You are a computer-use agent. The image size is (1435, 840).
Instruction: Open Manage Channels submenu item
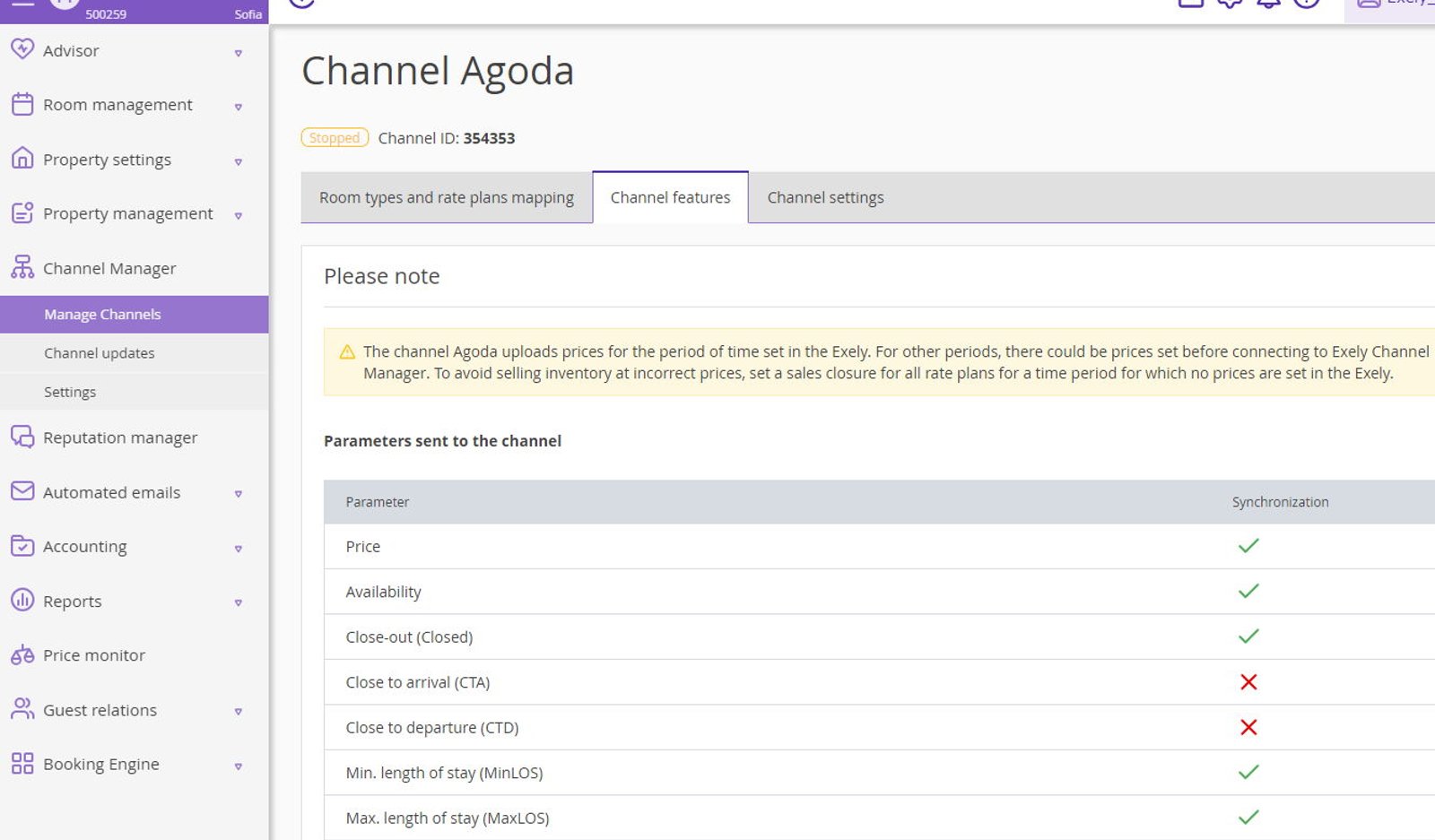pyautogui.click(x=135, y=315)
